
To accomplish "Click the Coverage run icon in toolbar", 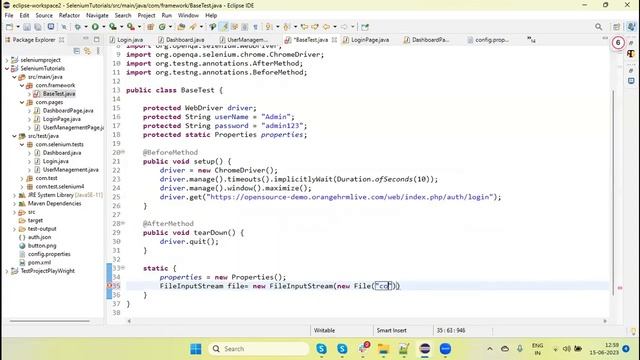I will pyautogui.click(x=113, y=27).
